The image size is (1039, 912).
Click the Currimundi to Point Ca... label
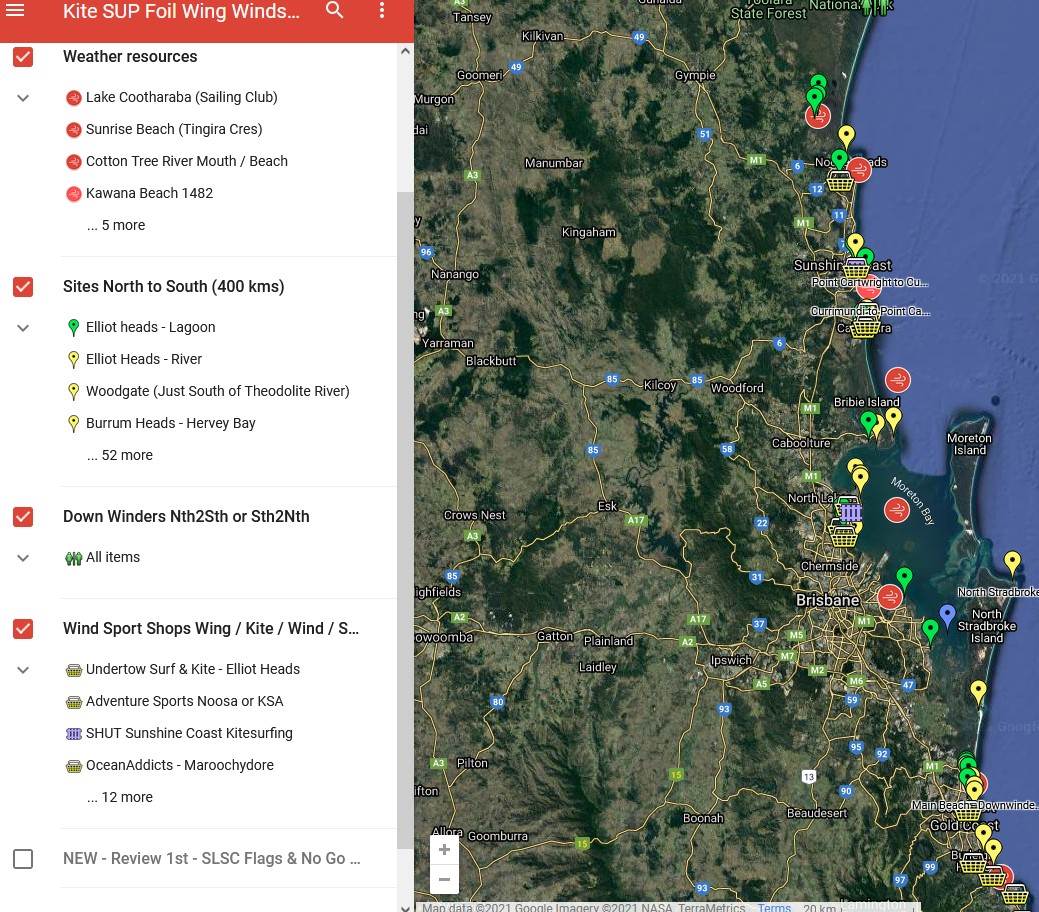(870, 311)
